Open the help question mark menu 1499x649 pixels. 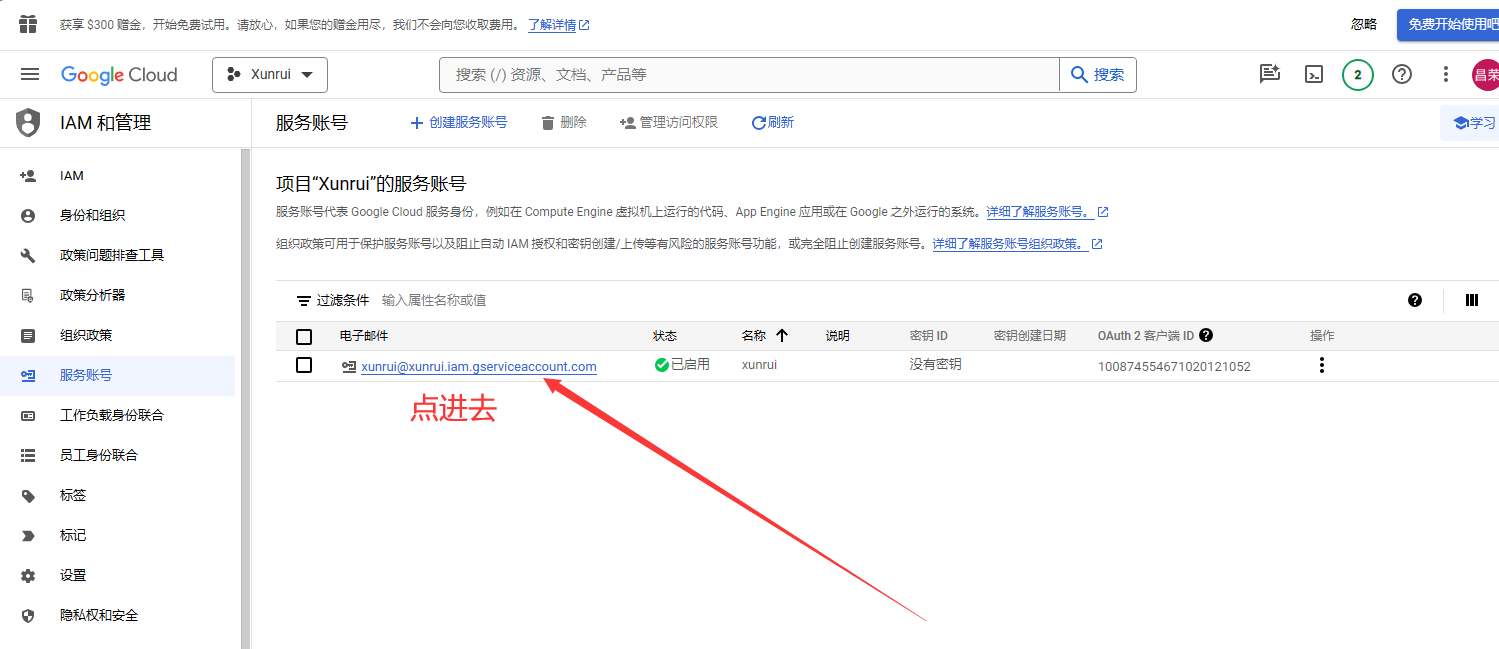1402,74
